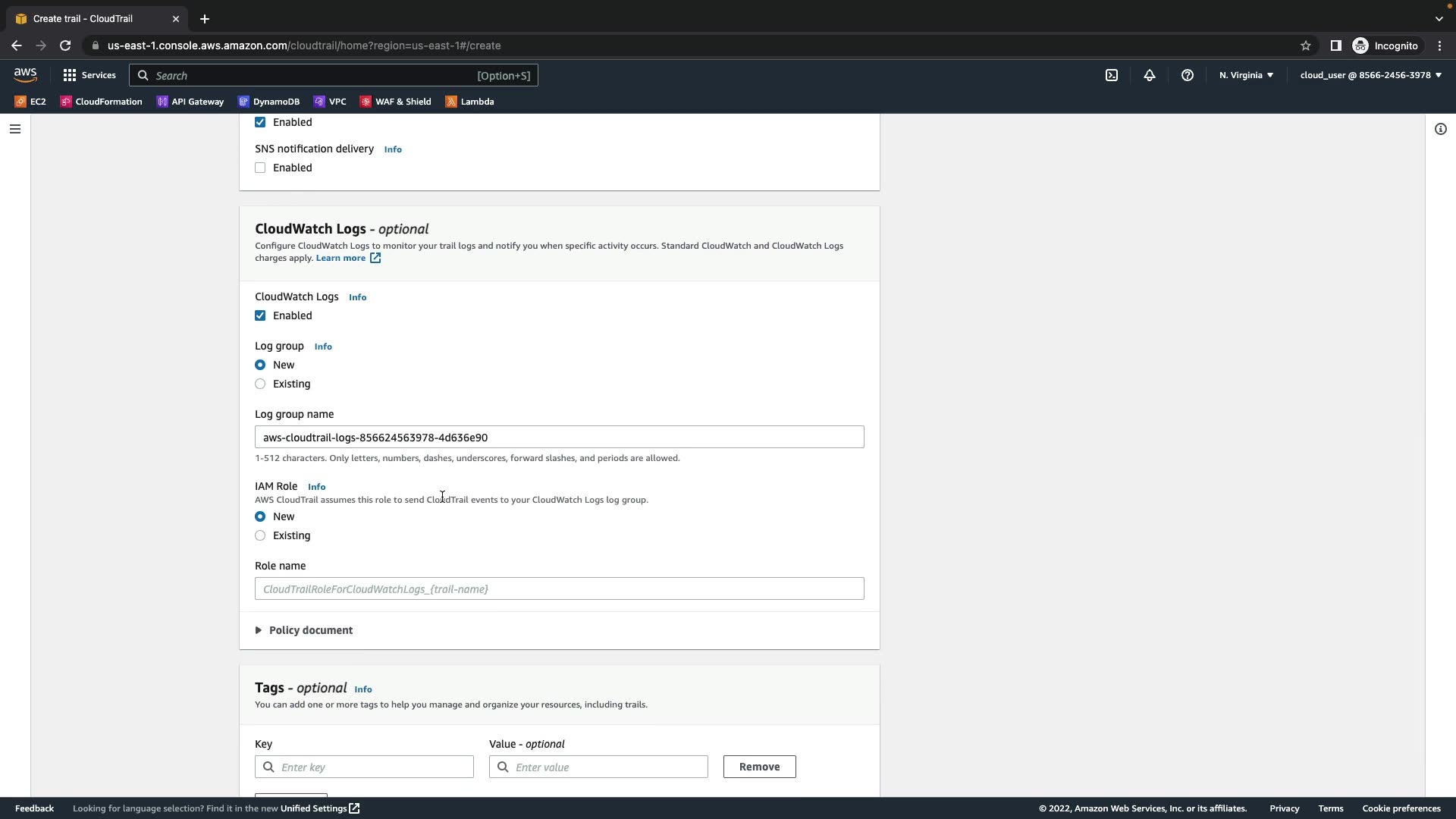This screenshot has height=819, width=1456.
Task: Open the cloud_user account dropdown
Action: pos(1370,75)
